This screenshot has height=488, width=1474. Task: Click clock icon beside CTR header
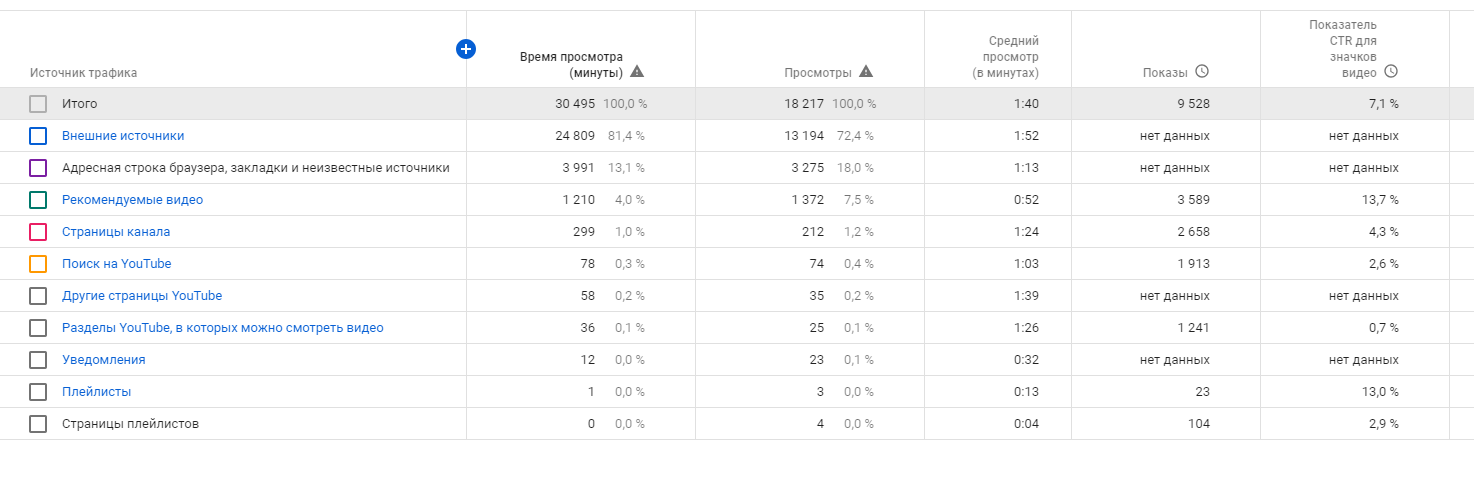1390,72
